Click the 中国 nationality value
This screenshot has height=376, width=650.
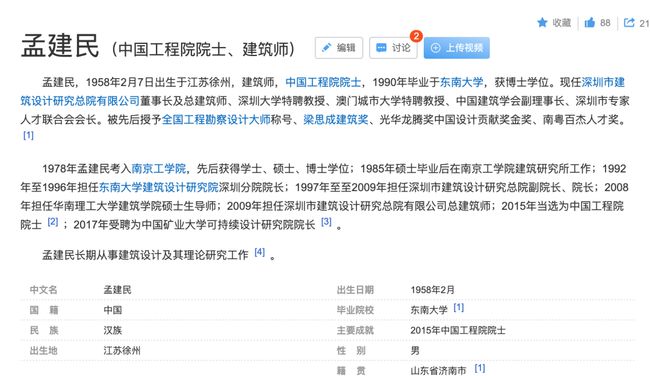click(x=113, y=310)
